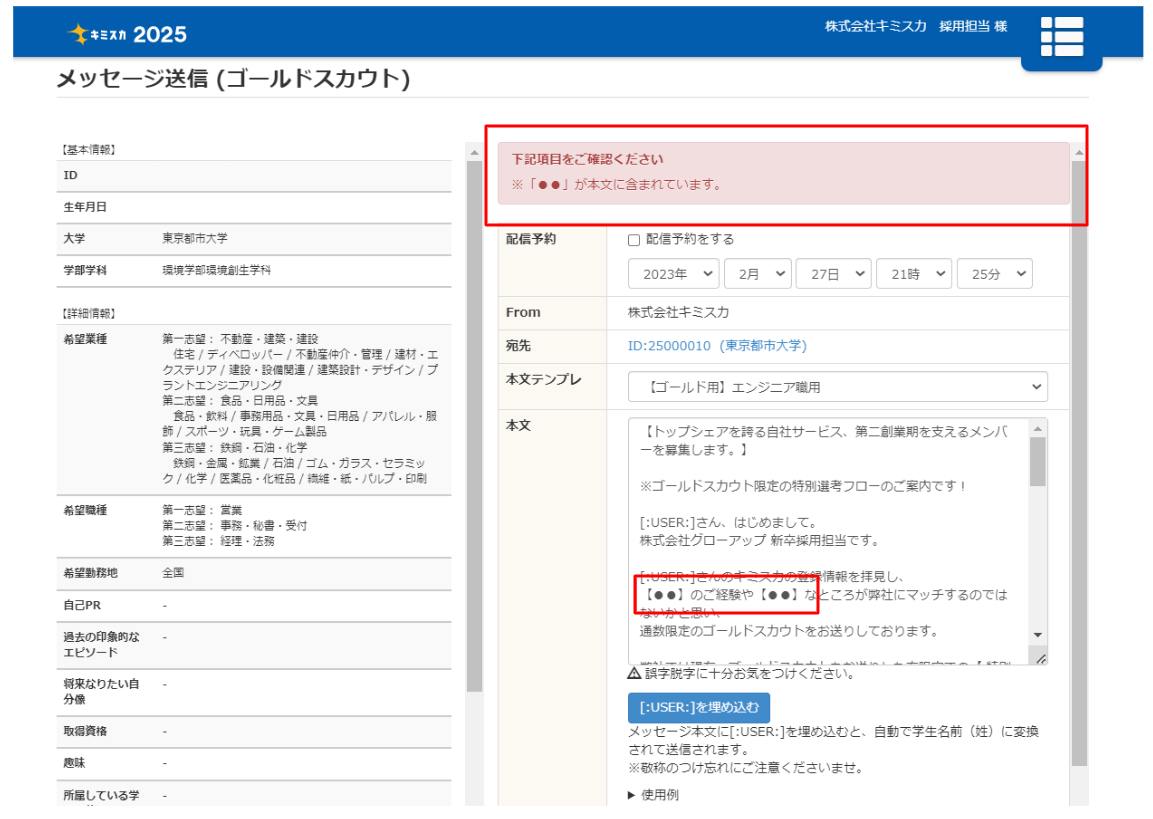The height and width of the screenshot is (819, 1153).
Task: Click the 誤字脱字に十分お気をつけください notice
Action: pos(749,673)
